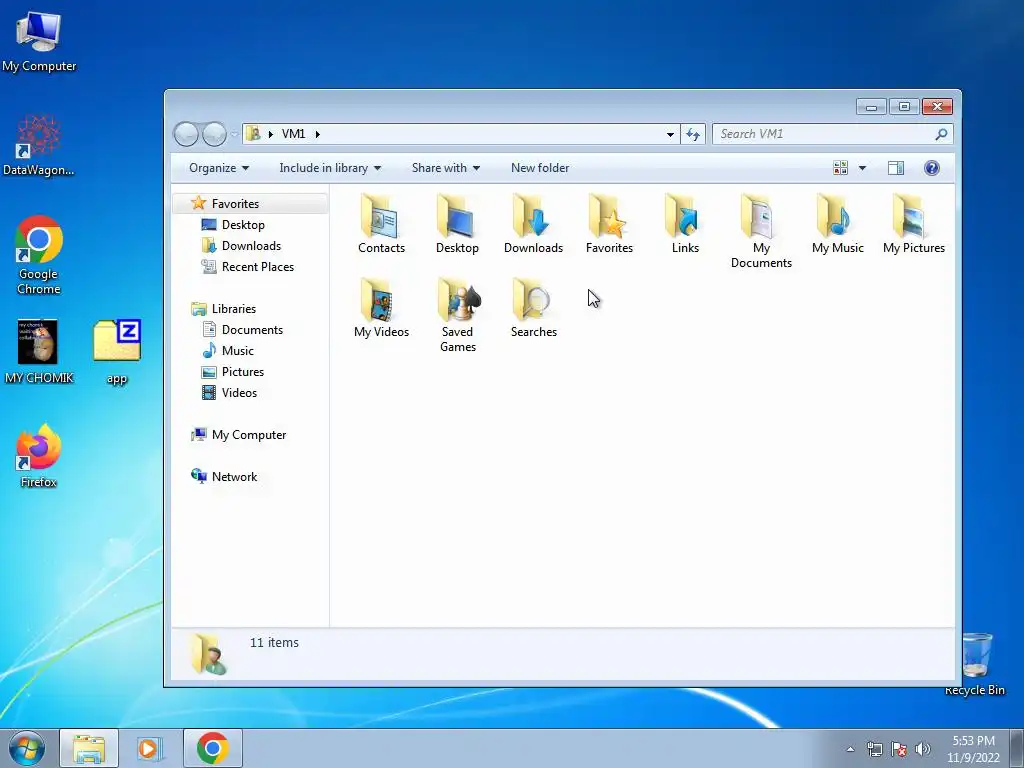Refresh the VM1 folder view
1024x768 pixels.
(x=693, y=135)
